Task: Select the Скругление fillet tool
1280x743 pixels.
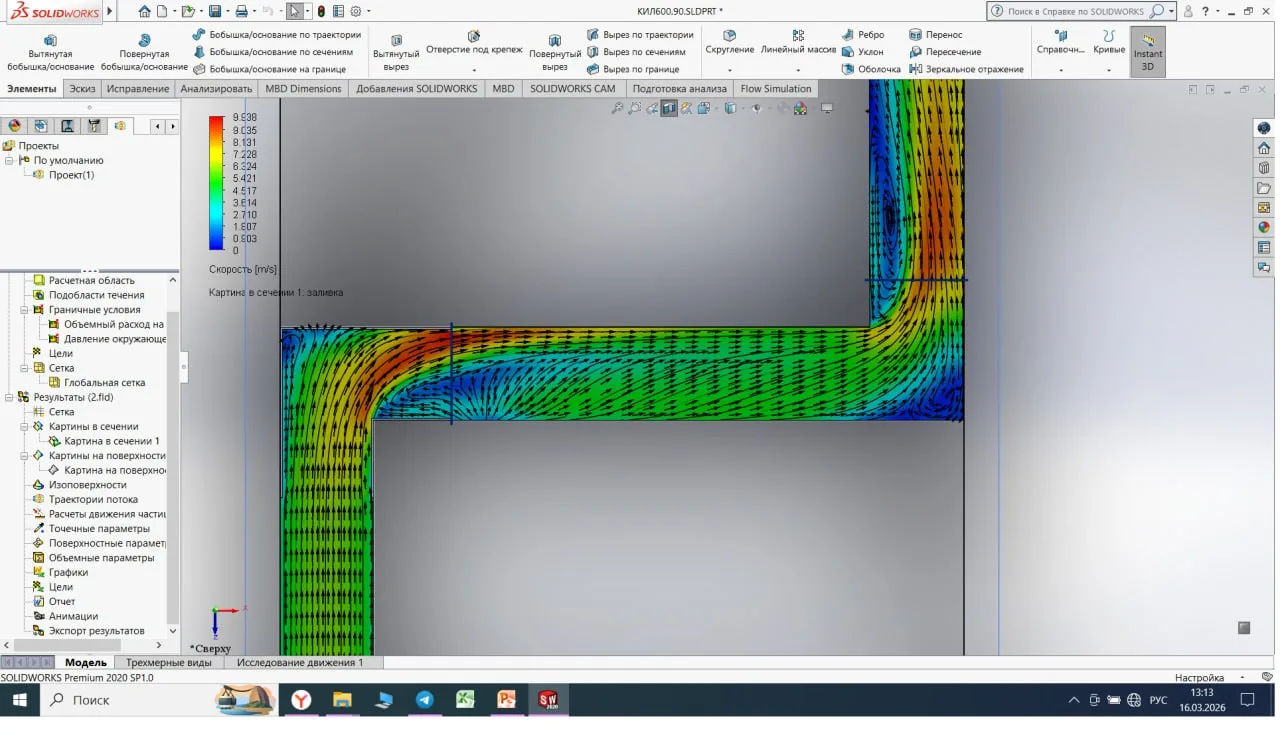Action: click(729, 37)
